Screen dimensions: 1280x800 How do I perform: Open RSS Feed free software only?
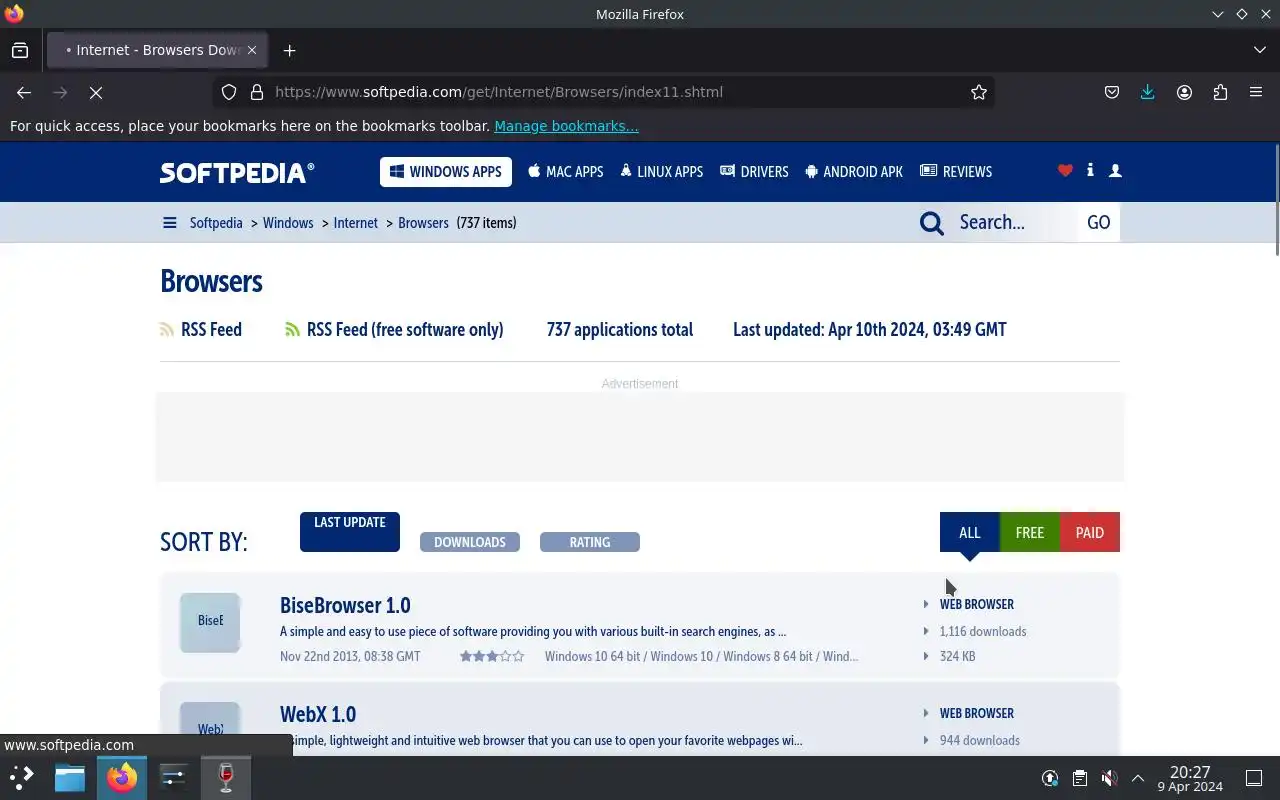[394, 330]
